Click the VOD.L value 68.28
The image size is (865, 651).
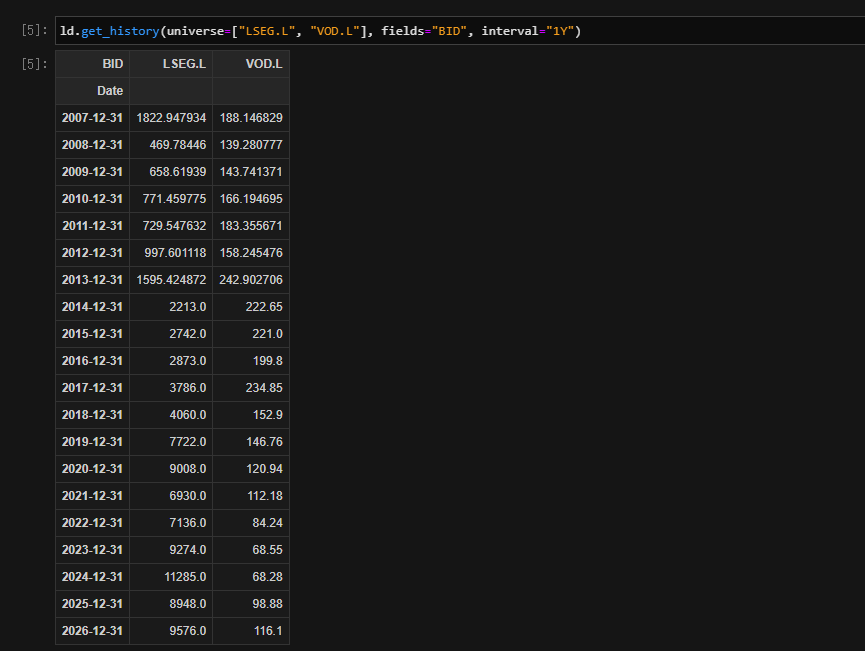[x=268, y=577]
